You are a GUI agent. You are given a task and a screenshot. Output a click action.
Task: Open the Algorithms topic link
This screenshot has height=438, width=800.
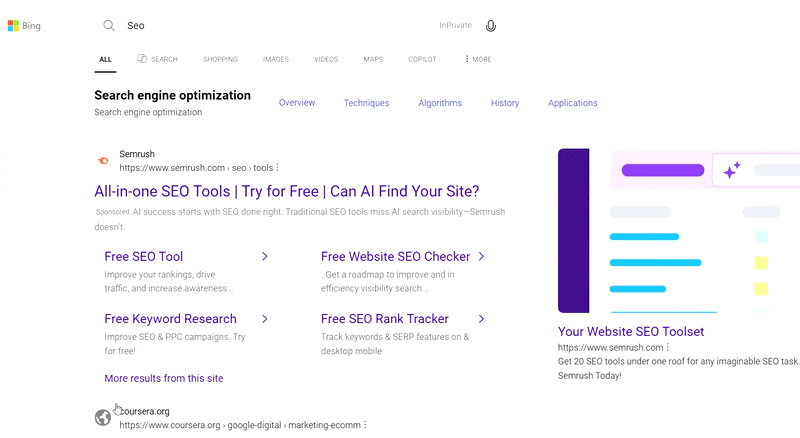click(x=440, y=103)
